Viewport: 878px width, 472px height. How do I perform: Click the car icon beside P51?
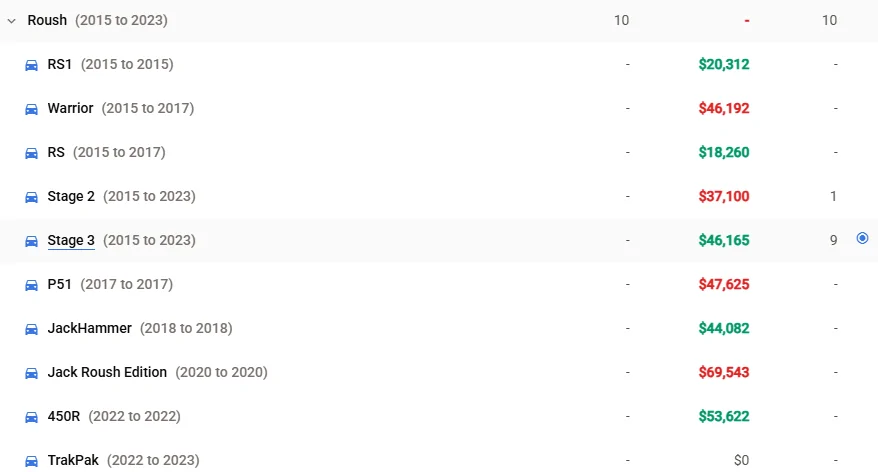[x=31, y=285]
